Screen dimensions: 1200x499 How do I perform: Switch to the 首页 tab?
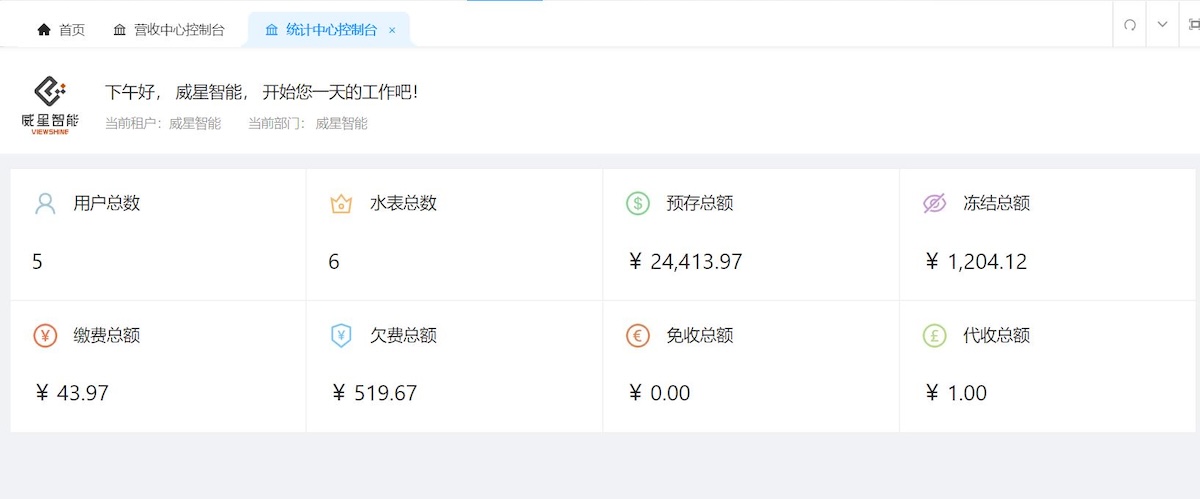click(x=61, y=30)
